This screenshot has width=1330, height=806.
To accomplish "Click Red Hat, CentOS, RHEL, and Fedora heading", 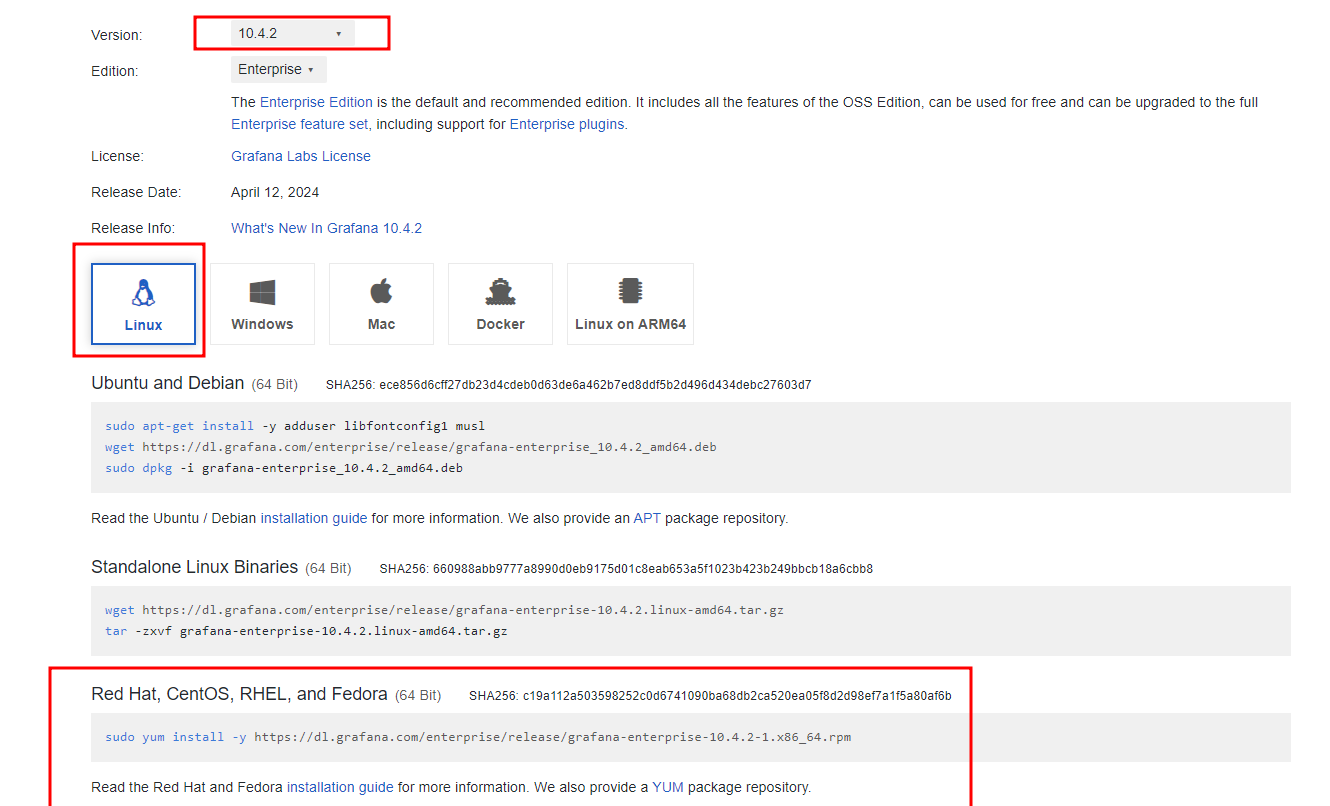I will tap(239, 694).
